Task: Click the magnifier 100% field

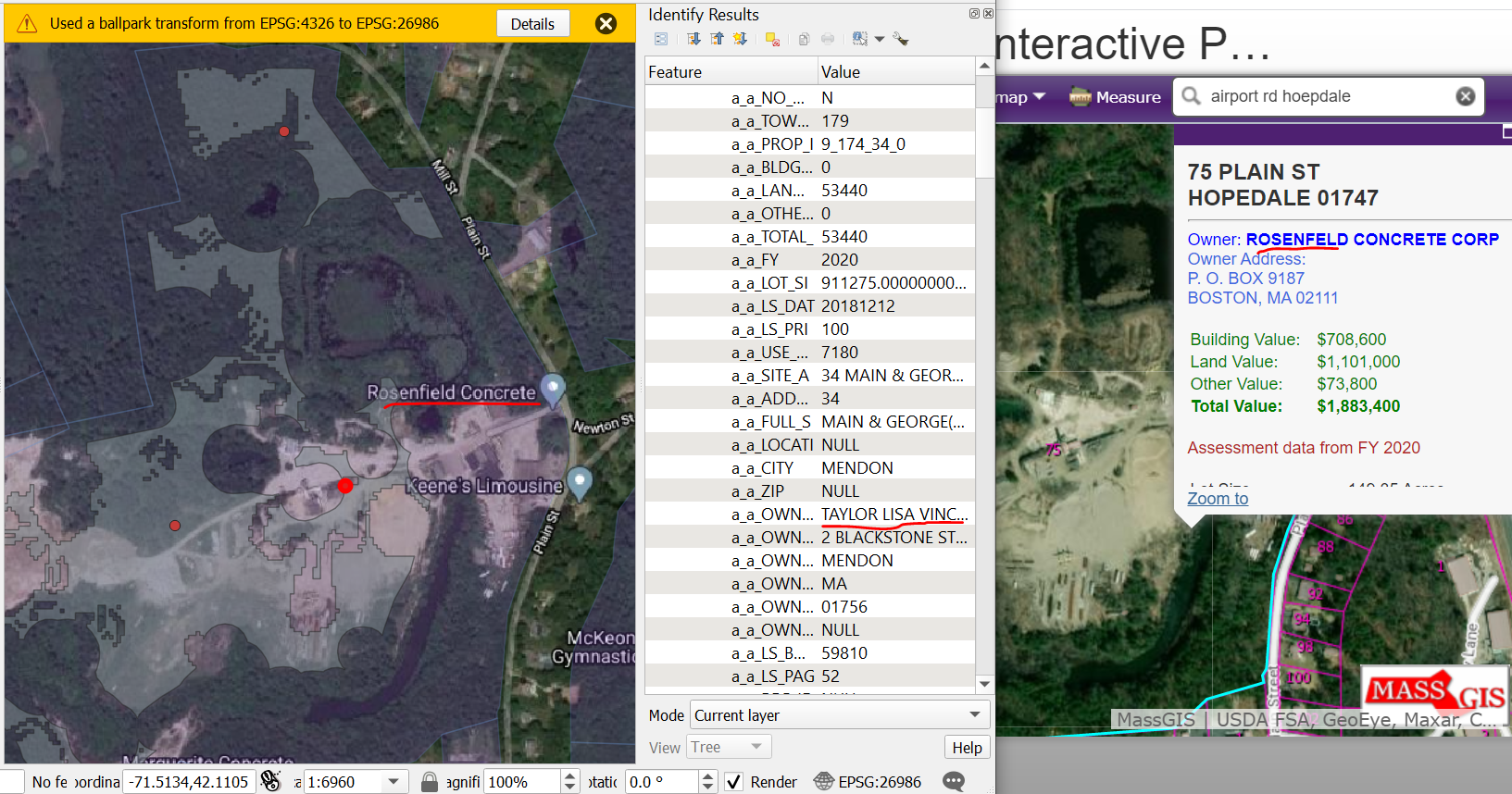Action: pos(522,782)
